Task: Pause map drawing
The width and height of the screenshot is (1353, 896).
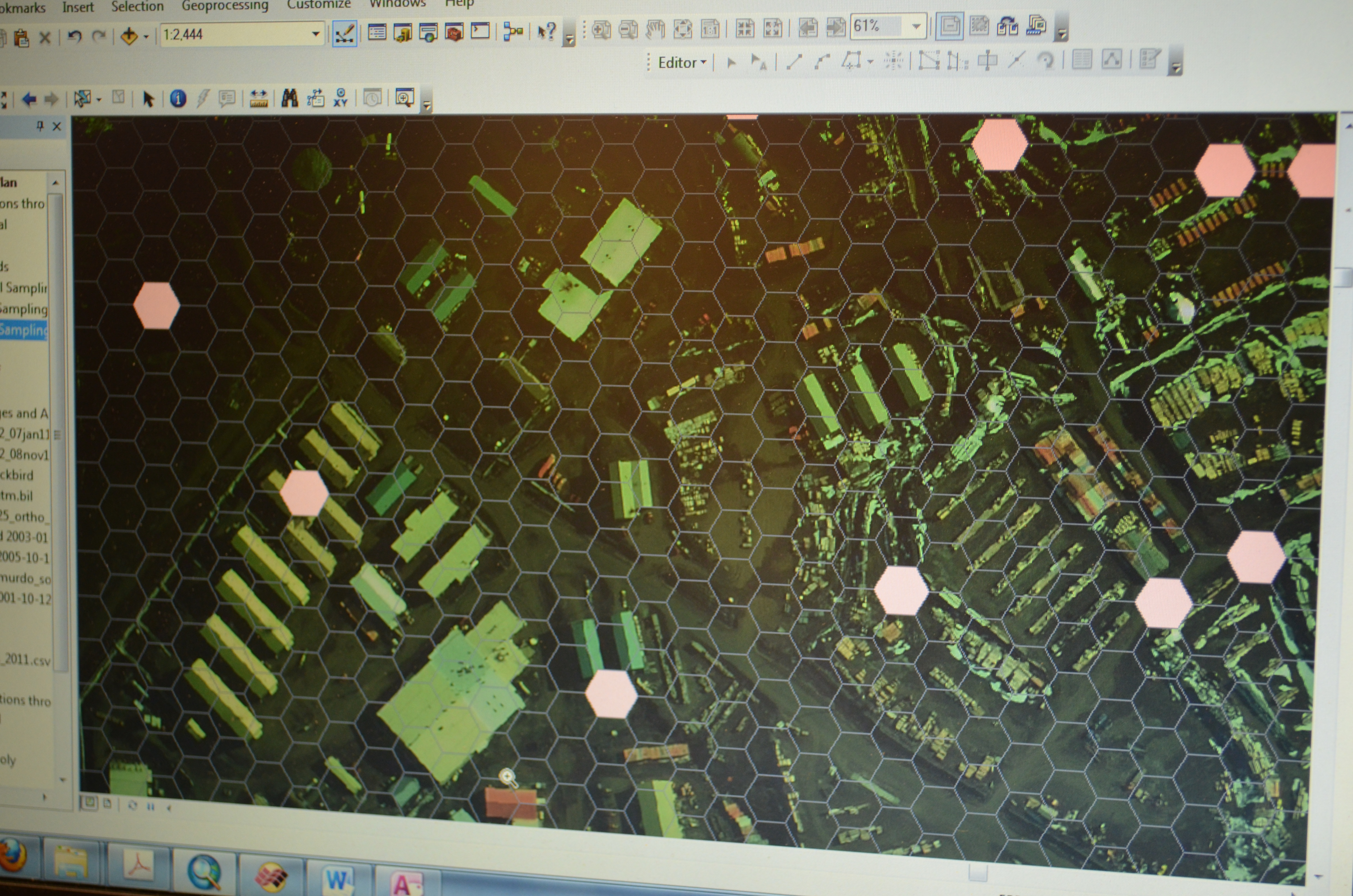Action: (151, 806)
